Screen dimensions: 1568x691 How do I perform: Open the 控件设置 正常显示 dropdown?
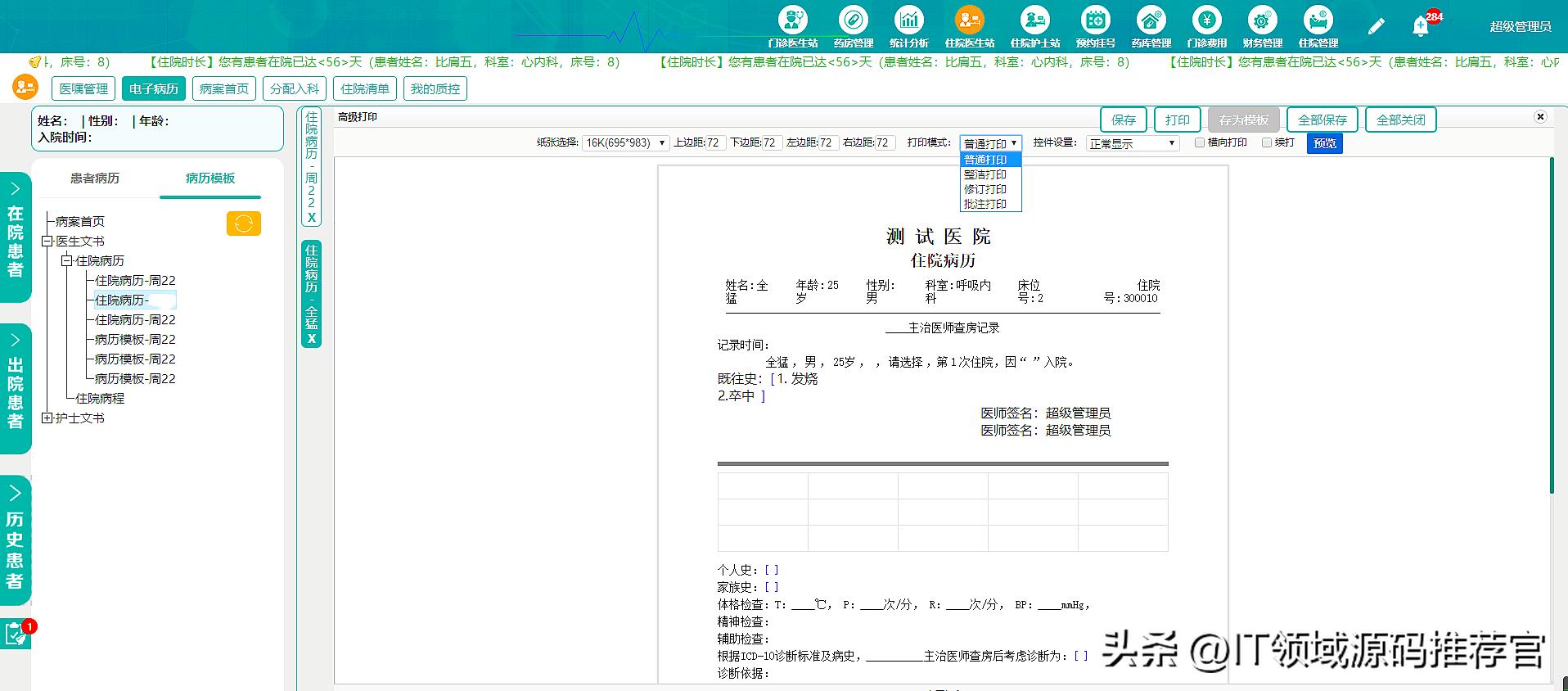(x=1133, y=143)
